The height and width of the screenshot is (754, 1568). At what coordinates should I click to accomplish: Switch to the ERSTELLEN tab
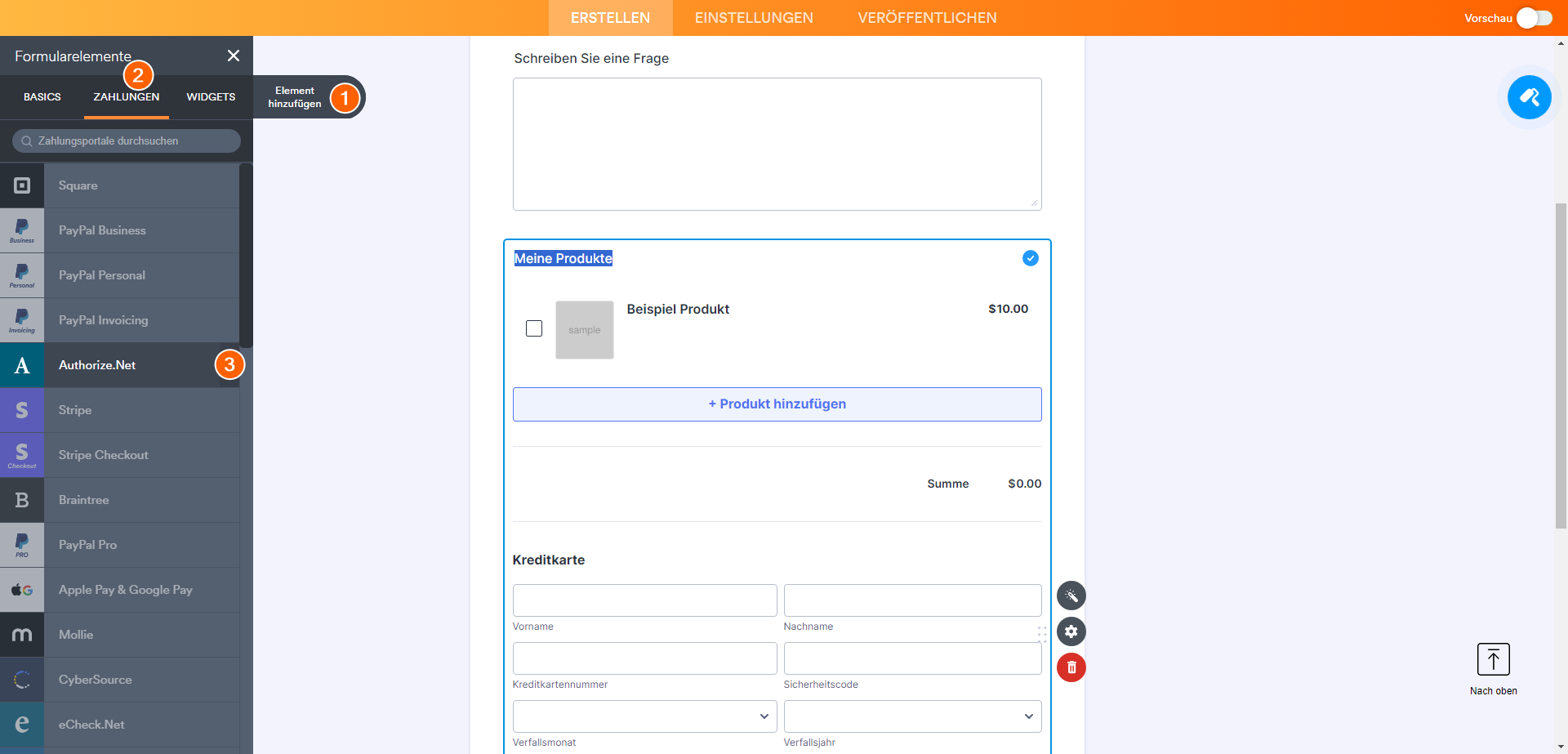611,18
